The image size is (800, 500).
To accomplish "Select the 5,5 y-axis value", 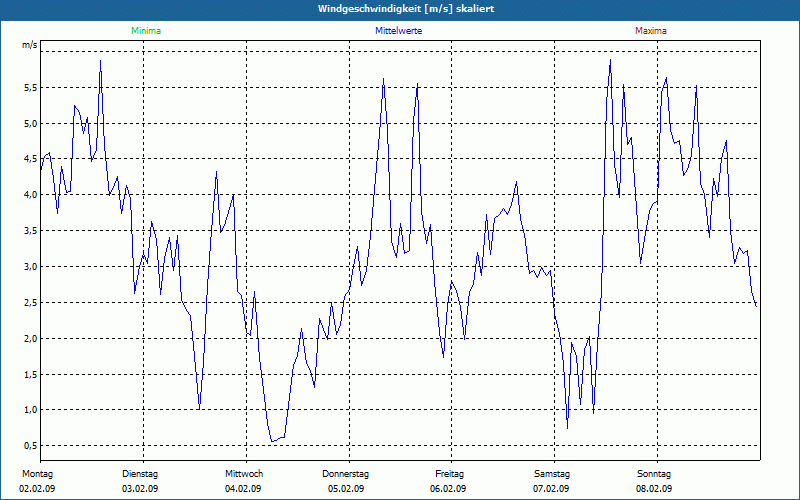I will [30, 88].
